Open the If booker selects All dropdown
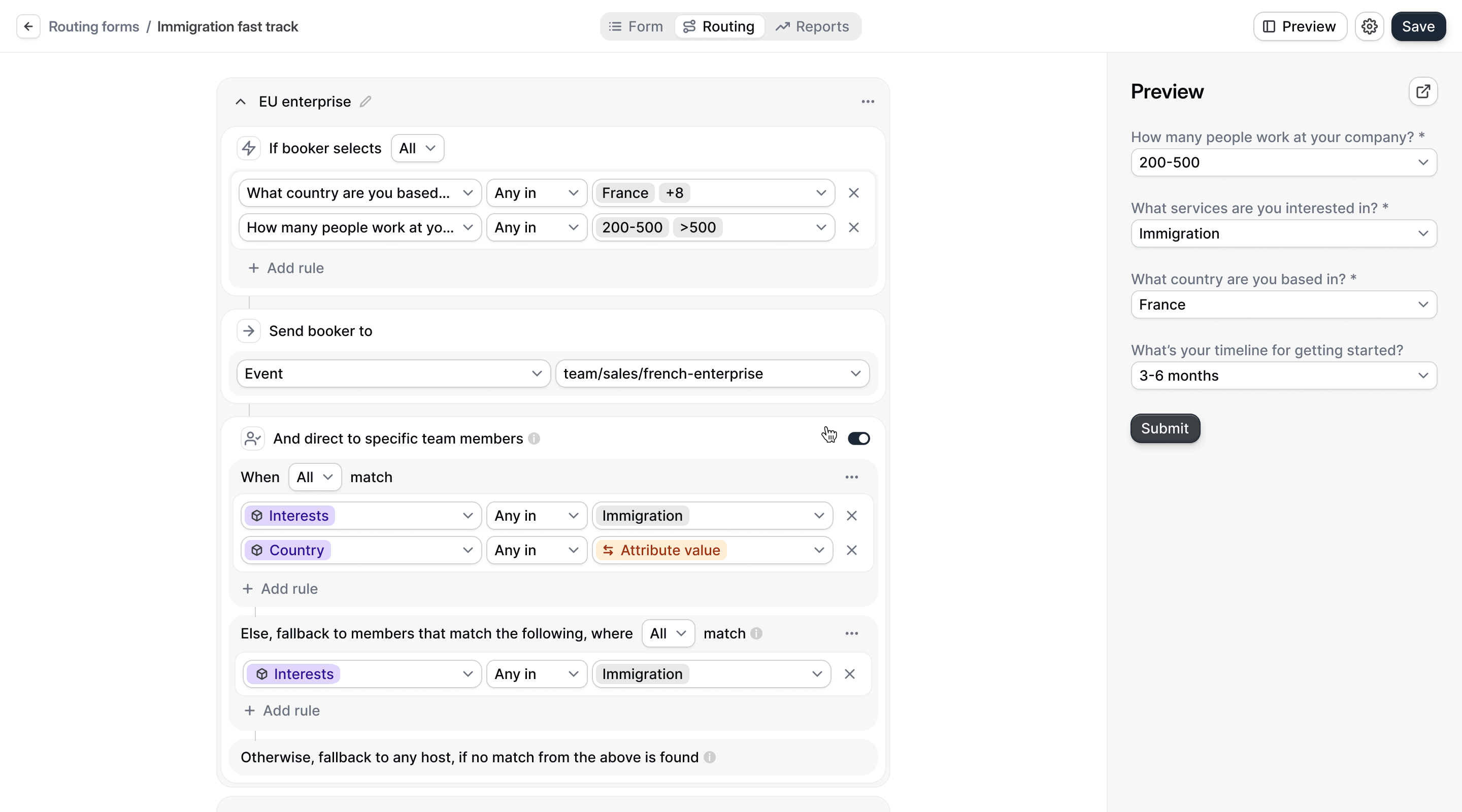 click(x=417, y=148)
